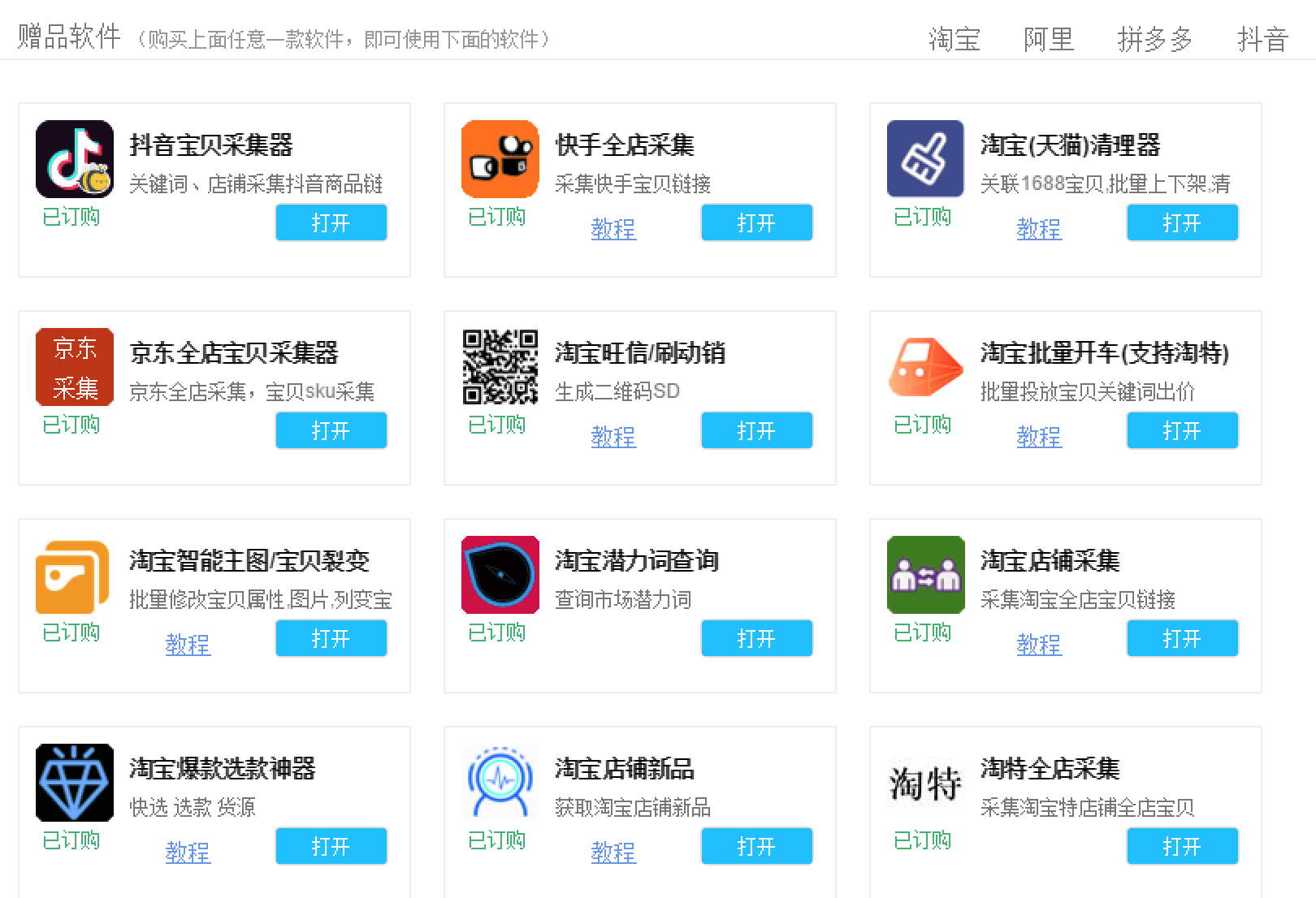Click the title 淘宝店铺新品
1316x898 pixels.
[x=625, y=769]
